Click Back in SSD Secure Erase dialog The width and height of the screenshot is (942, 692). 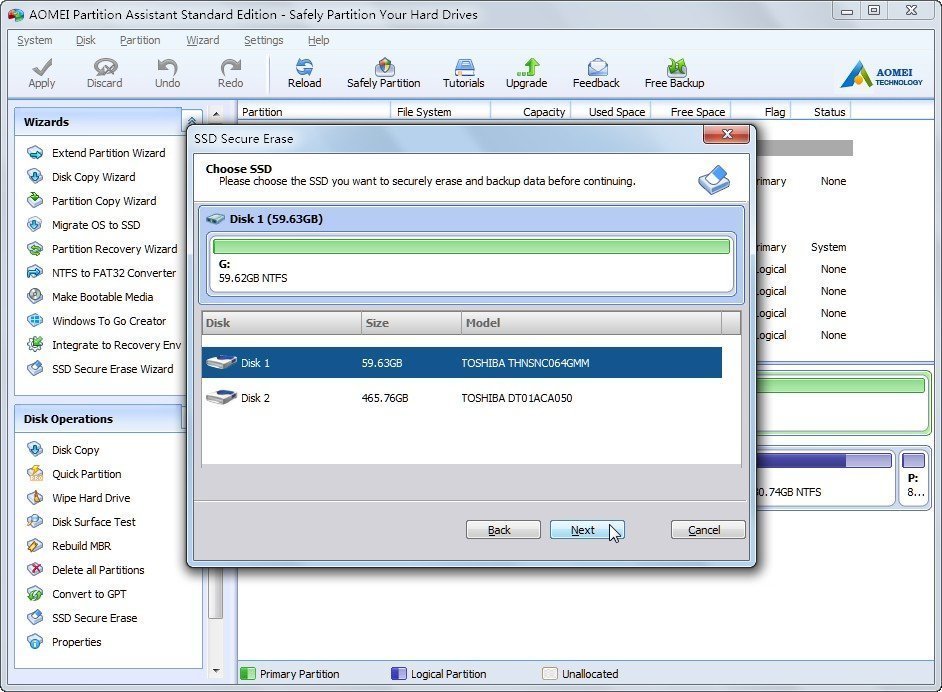[x=503, y=530]
